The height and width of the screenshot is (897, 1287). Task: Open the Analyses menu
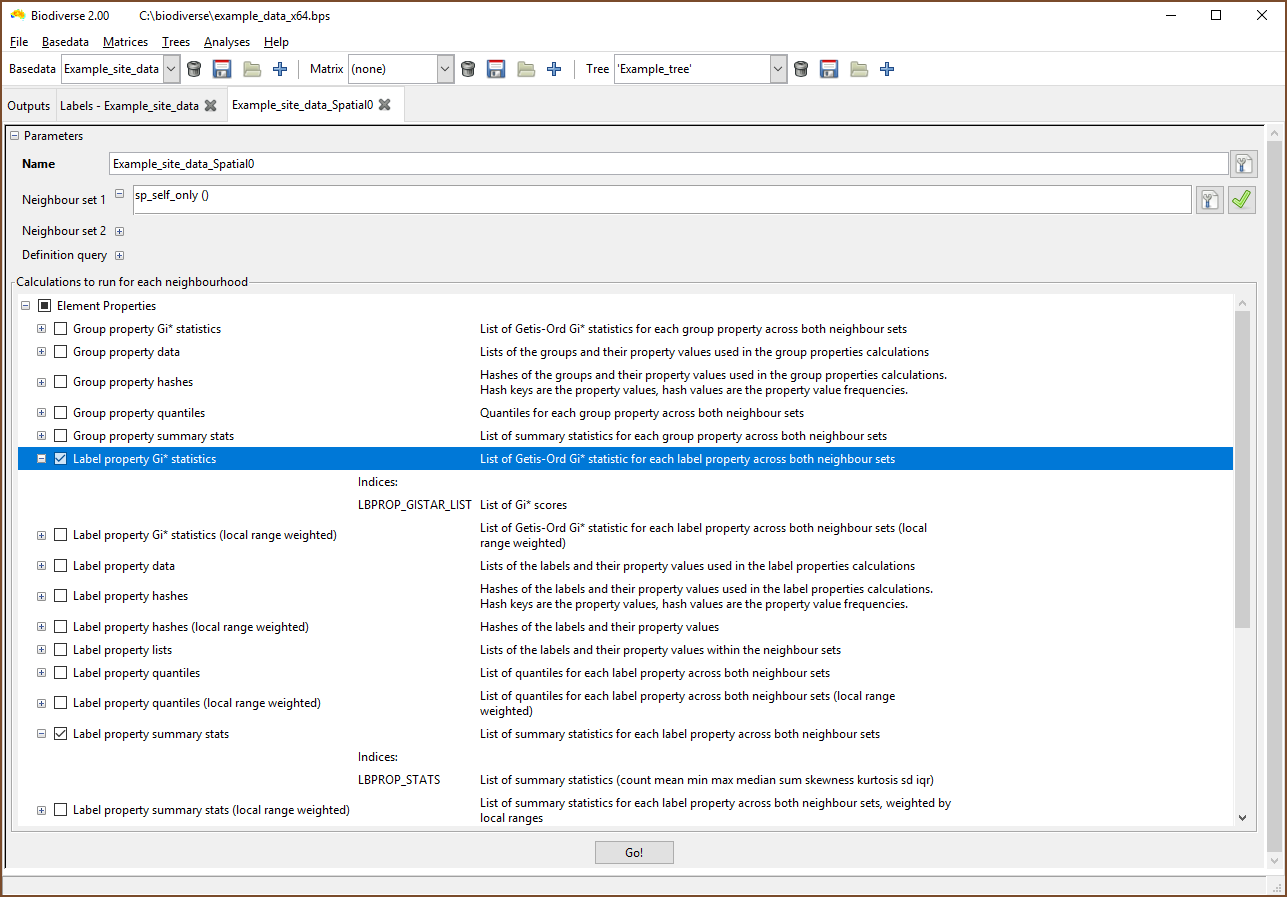(x=227, y=42)
